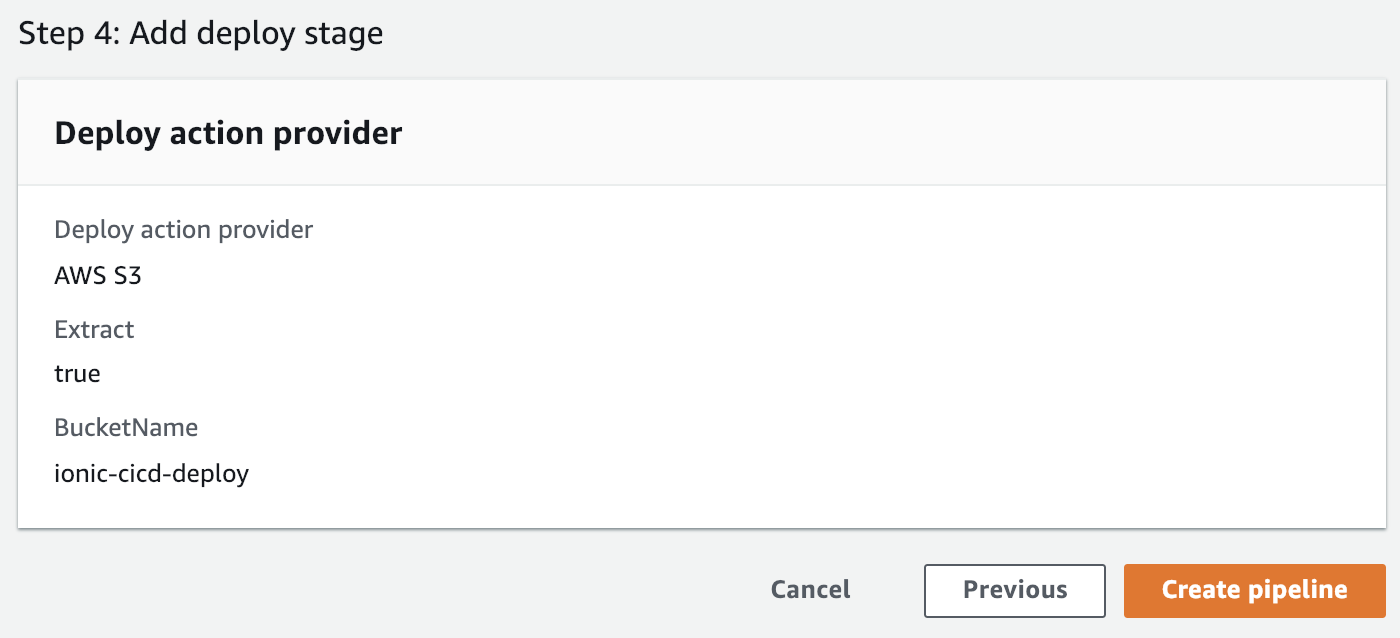This screenshot has width=1400, height=638.
Task: Go back with the Previous button
Action: tap(1014, 590)
